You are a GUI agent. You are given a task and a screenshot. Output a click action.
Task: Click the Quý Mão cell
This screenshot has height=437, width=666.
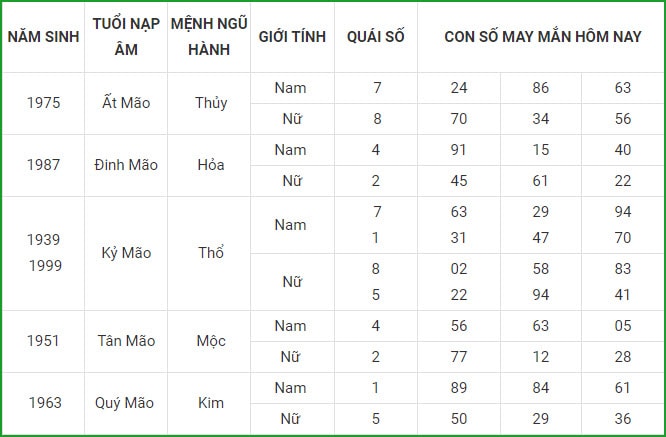pos(126,403)
